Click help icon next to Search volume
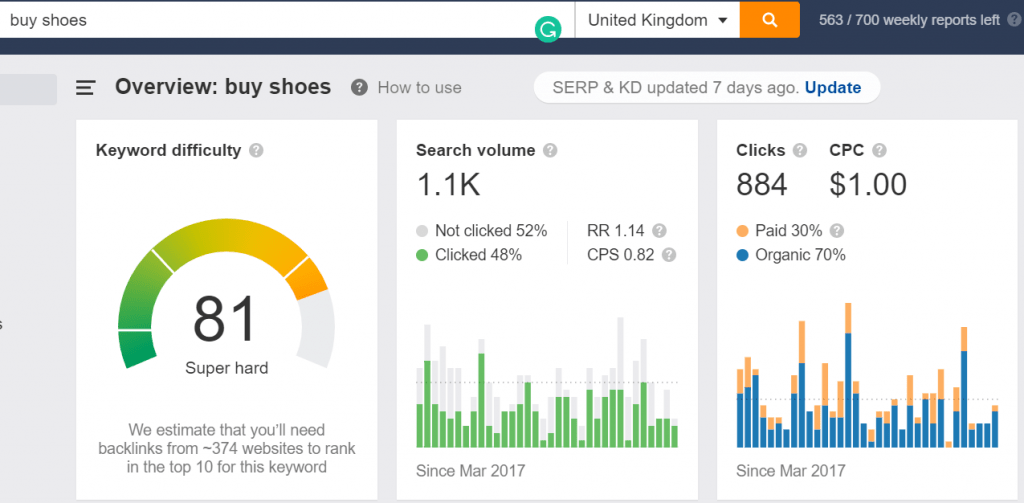Image resolution: width=1024 pixels, height=503 pixels. pos(550,151)
